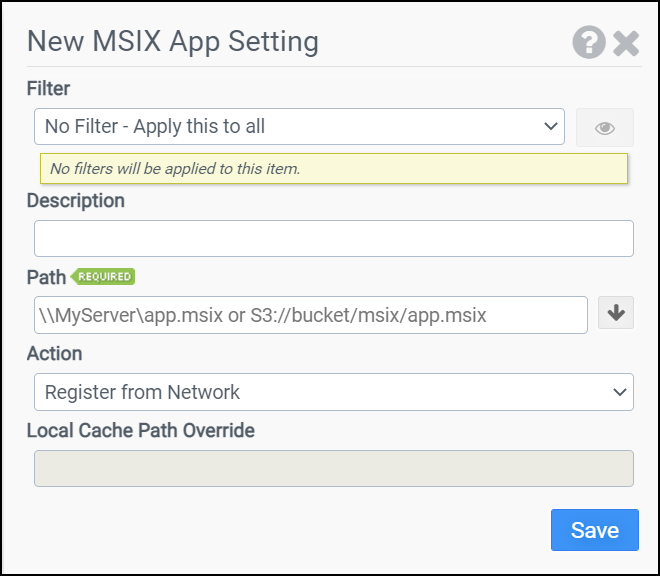Focus the Path input field
The image size is (660, 576).
click(x=310, y=315)
